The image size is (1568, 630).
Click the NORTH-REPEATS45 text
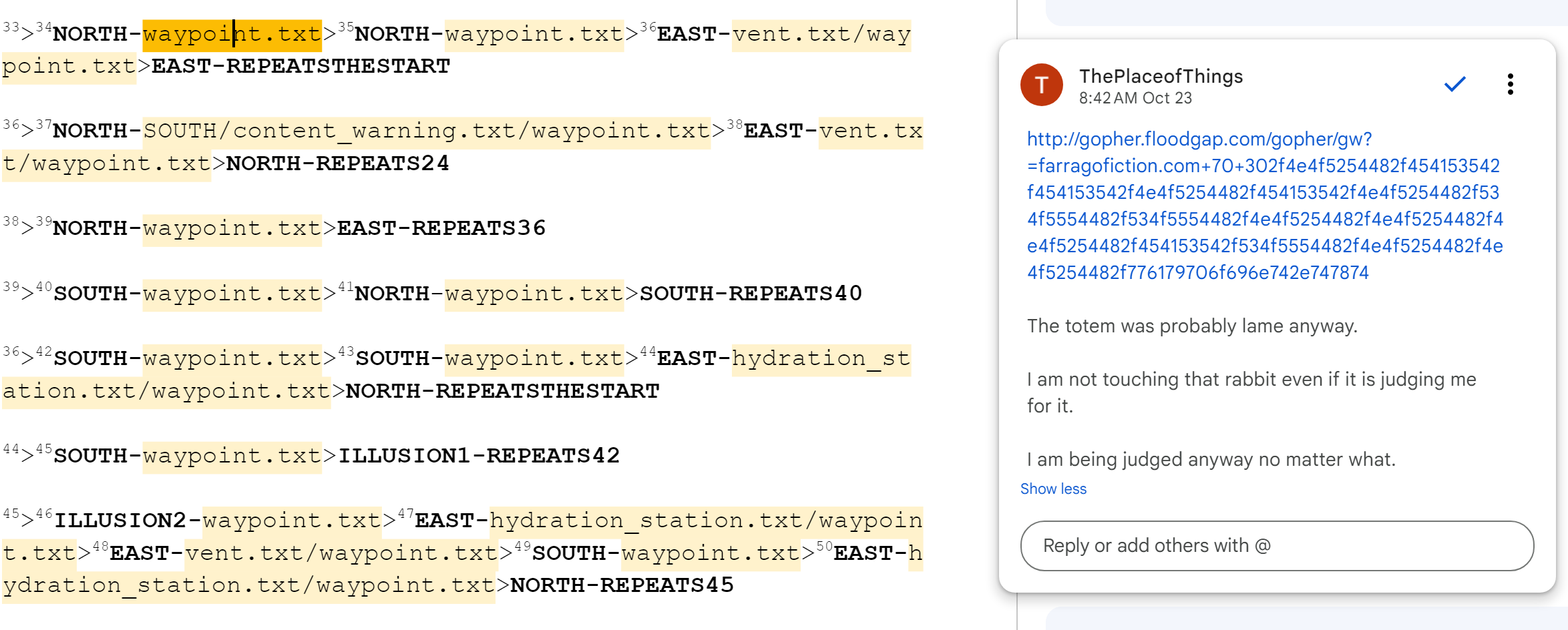[x=621, y=585]
